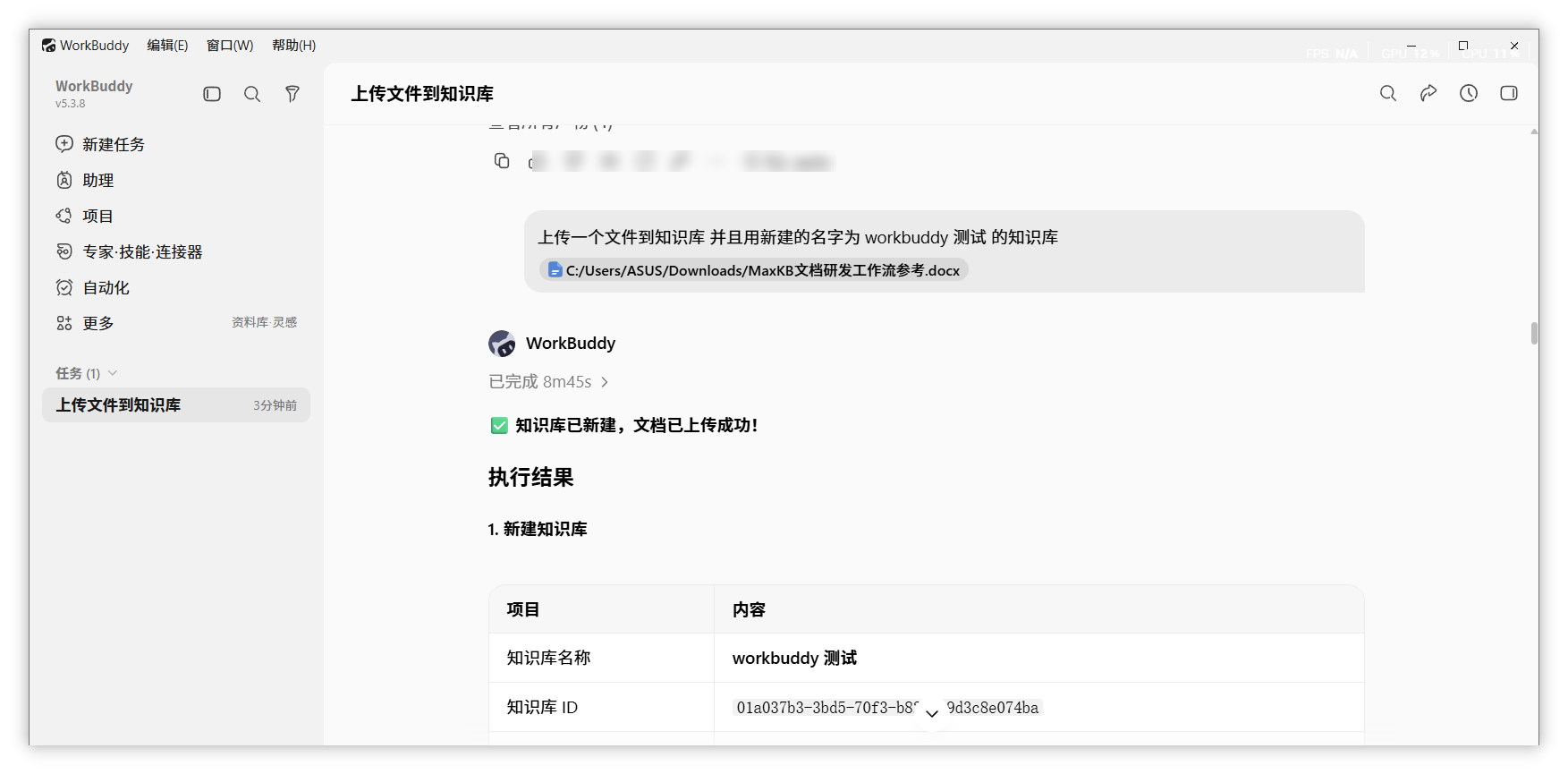Select the workbuddy 测试 table cell
Viewport: 1568px width, 774px height.
coord(1038,658)
